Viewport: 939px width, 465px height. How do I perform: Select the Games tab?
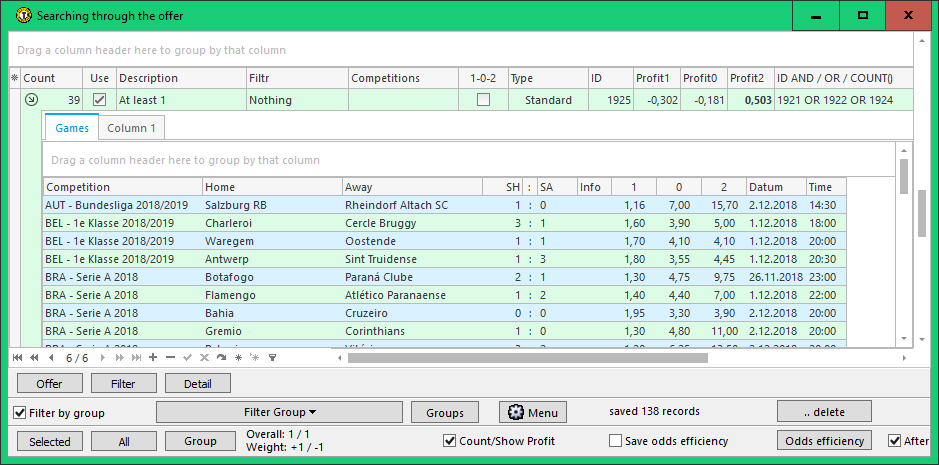(x=72, y=128)
